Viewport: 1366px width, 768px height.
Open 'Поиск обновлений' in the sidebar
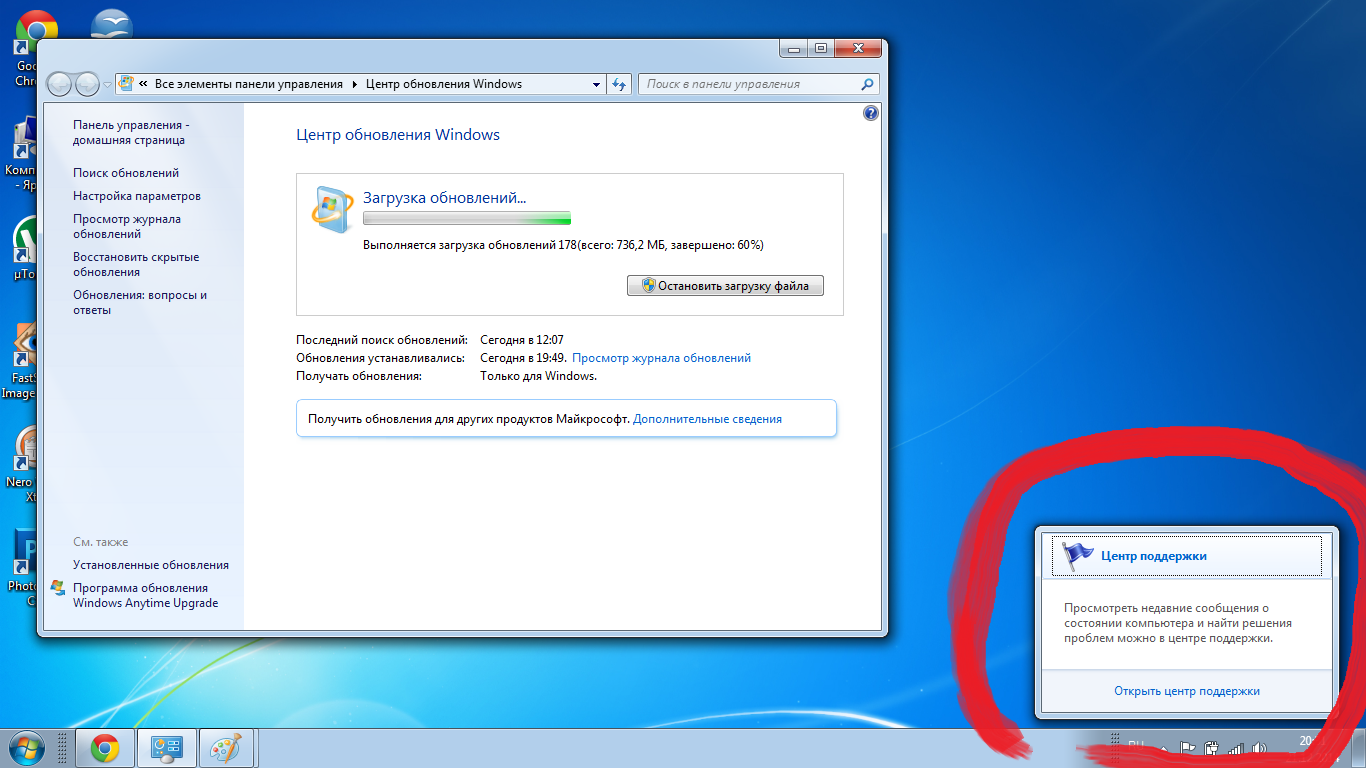(126, 173)
